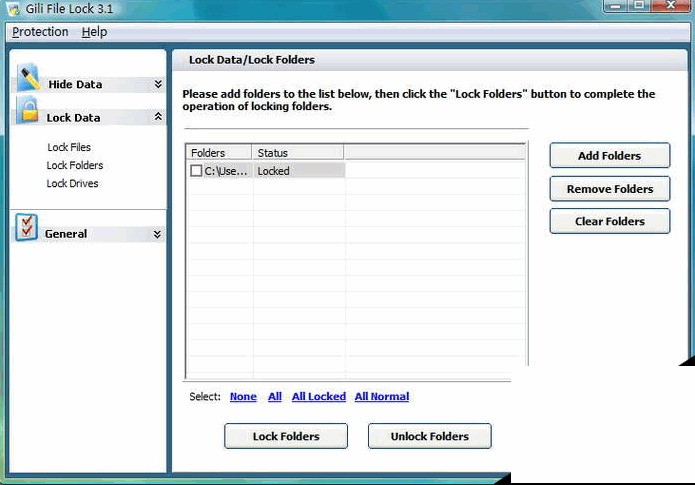Image resolution: width=695 pixels, height=485 pixels.
Task: Open the Help menu
Action: [94, 32]
